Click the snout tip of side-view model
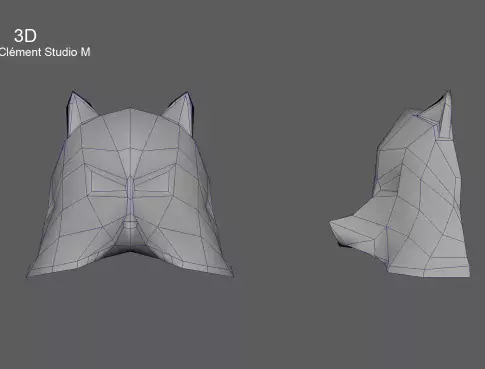 [332, 223]
